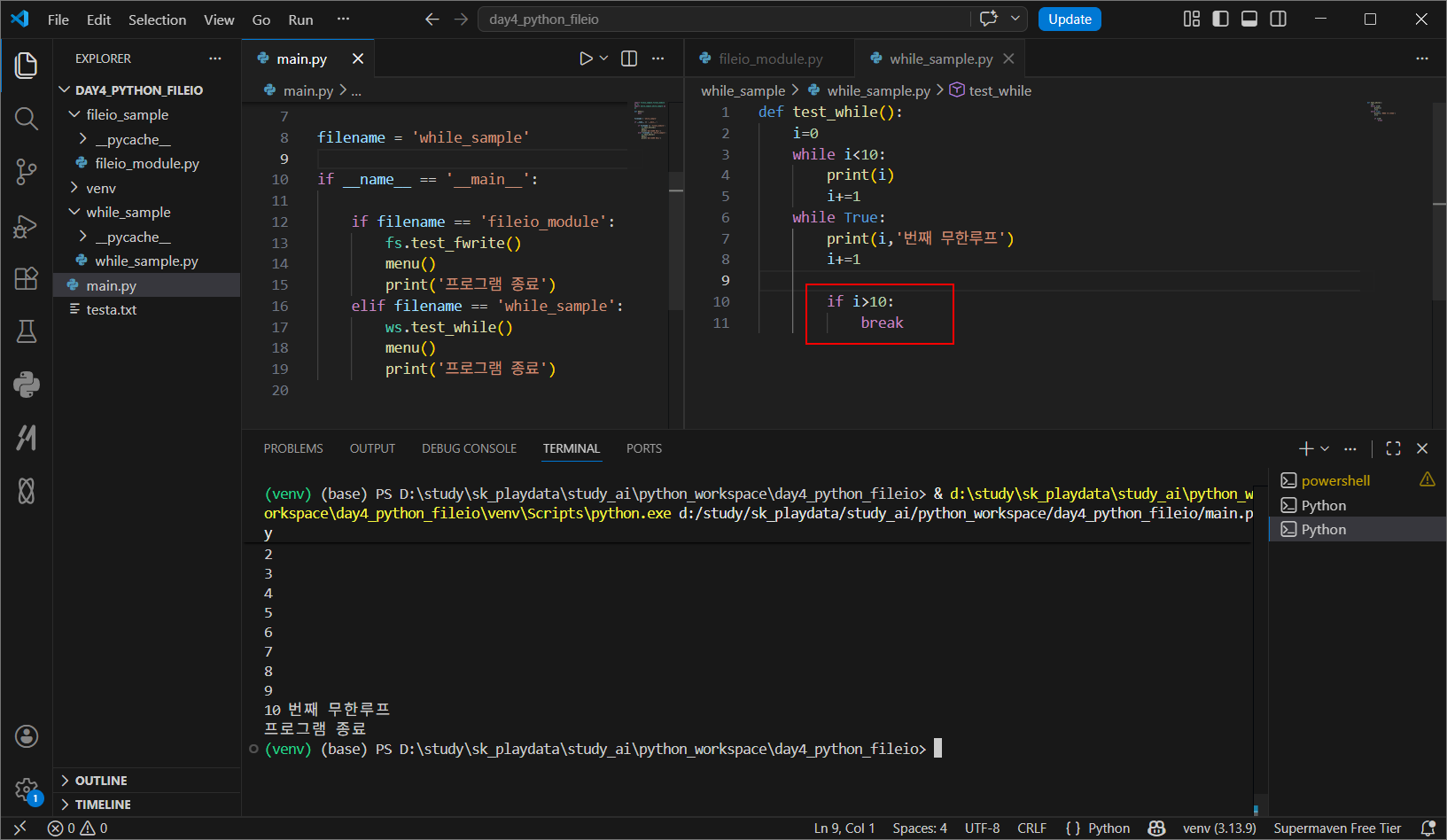
Task: Toggle the primary side bar
Action: 1220,19
